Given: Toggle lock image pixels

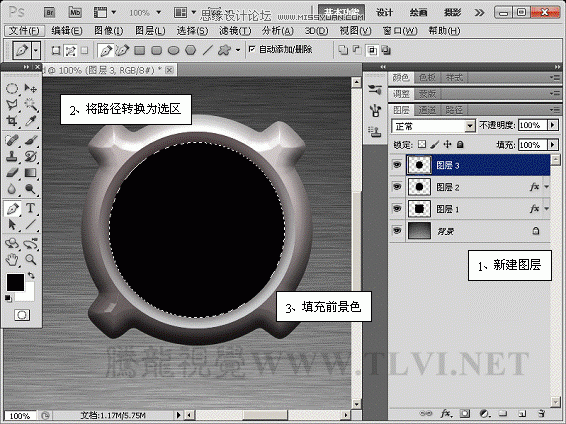Looking at the screenshot, I should [x=435, y=144].
